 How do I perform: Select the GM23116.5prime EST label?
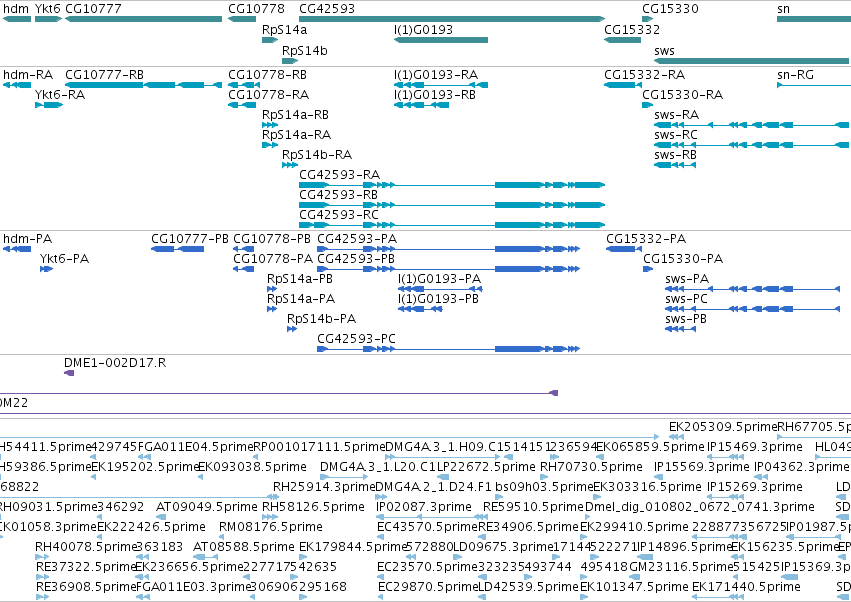(681, 567)
